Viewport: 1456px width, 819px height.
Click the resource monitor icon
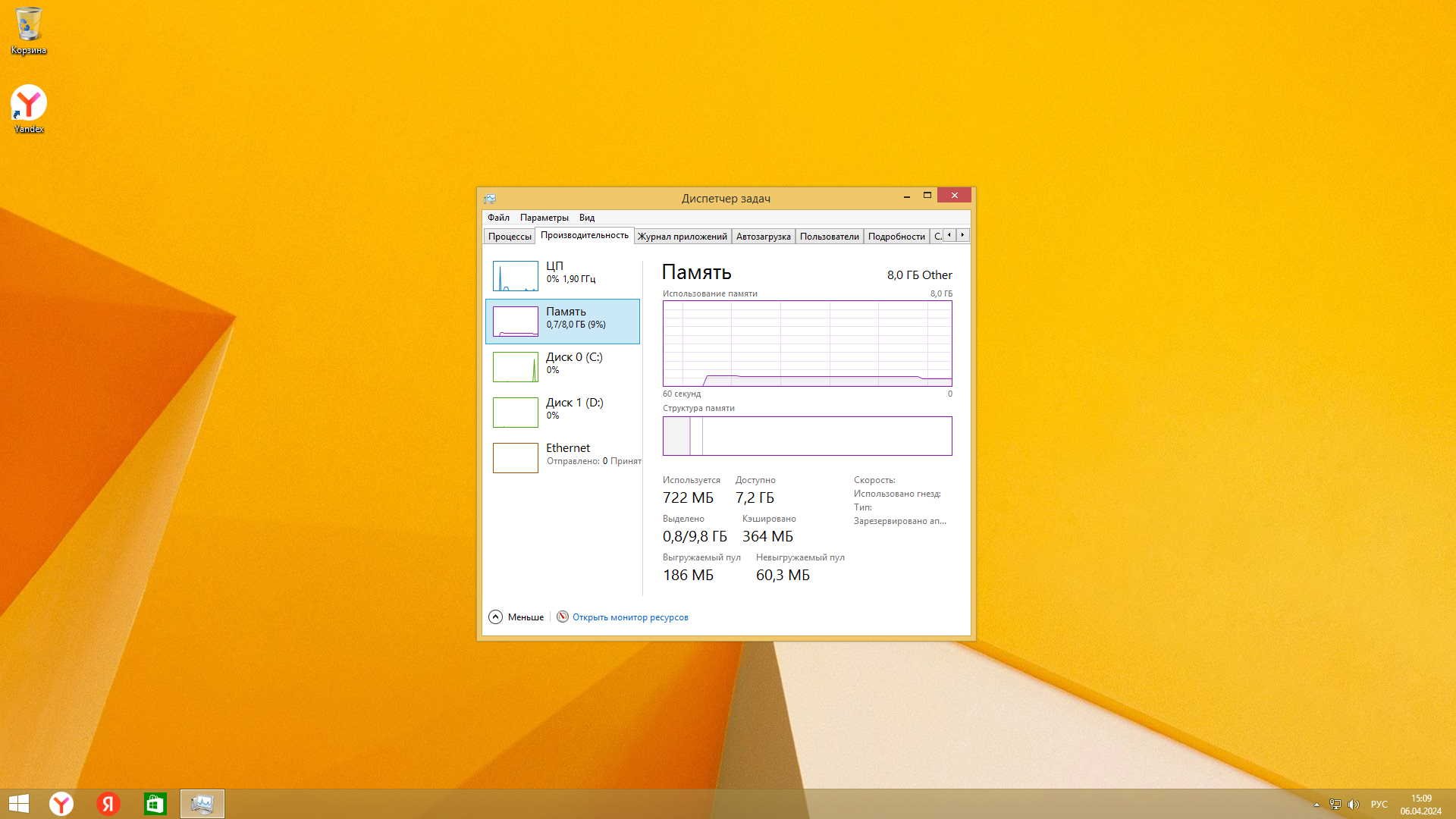[563, 617]
